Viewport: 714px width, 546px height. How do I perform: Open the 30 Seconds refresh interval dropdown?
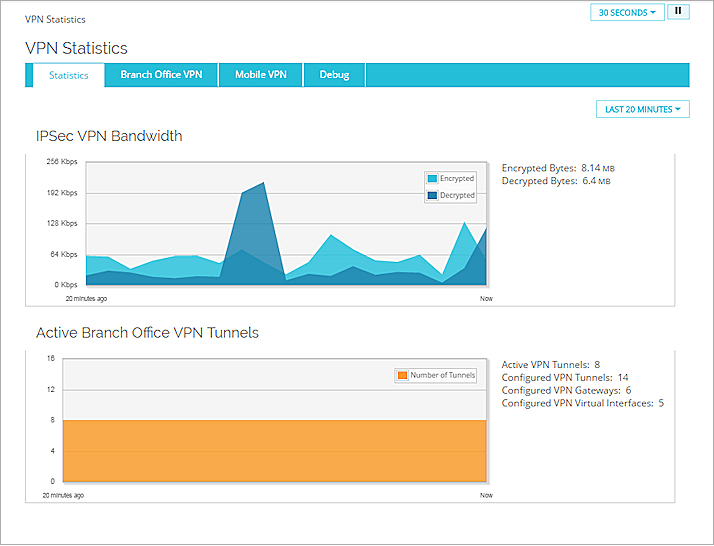[627, 13]
